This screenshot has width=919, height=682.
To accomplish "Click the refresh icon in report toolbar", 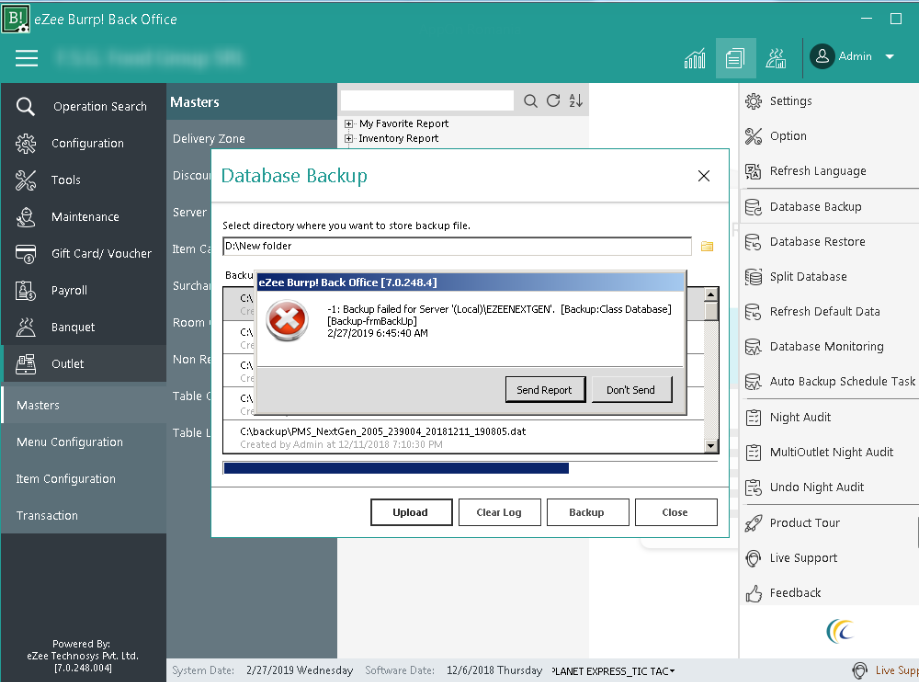I will tap(553, 101).
